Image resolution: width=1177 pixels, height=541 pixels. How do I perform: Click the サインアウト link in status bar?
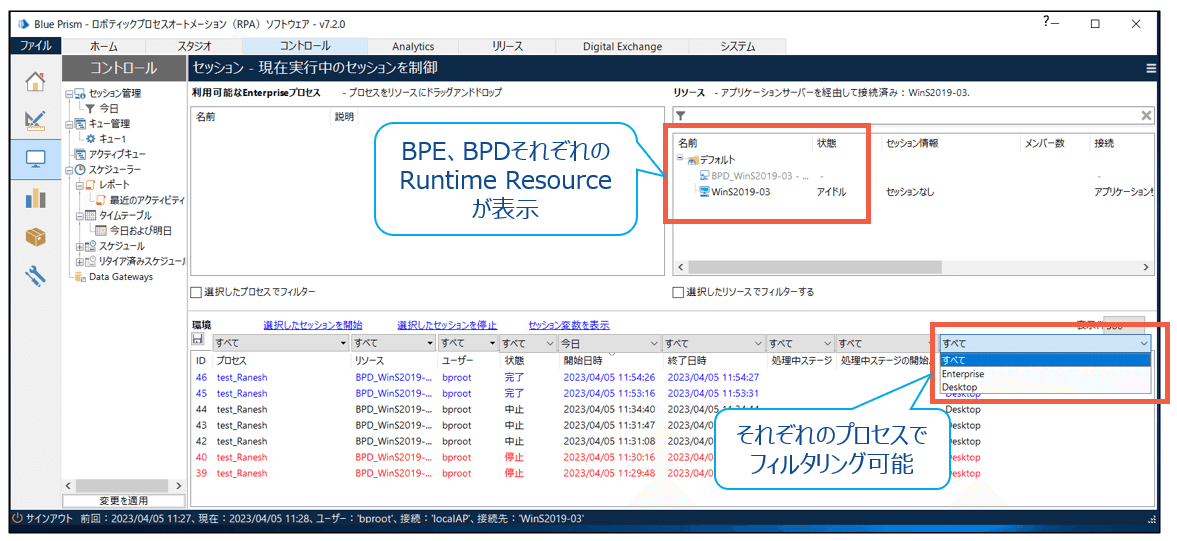pyautogui.click(x=50, y=519)
